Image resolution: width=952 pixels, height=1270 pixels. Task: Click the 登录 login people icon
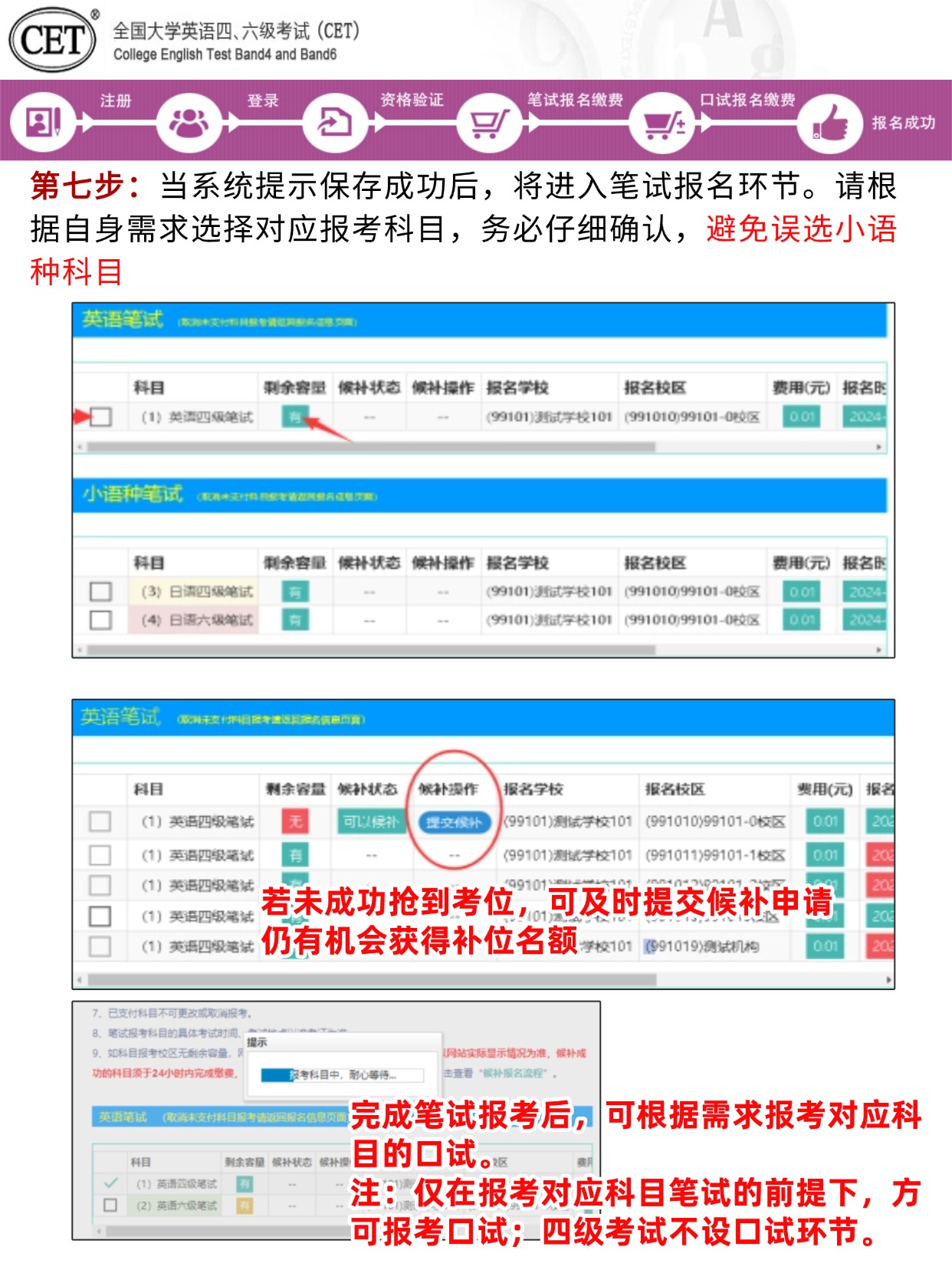(189, 122)
